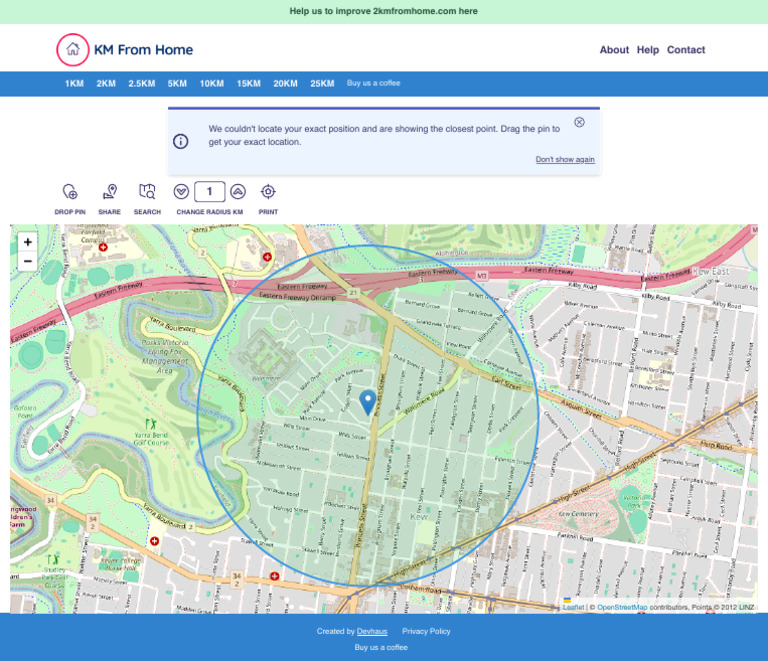Open the Help page

tap(648, 50)
